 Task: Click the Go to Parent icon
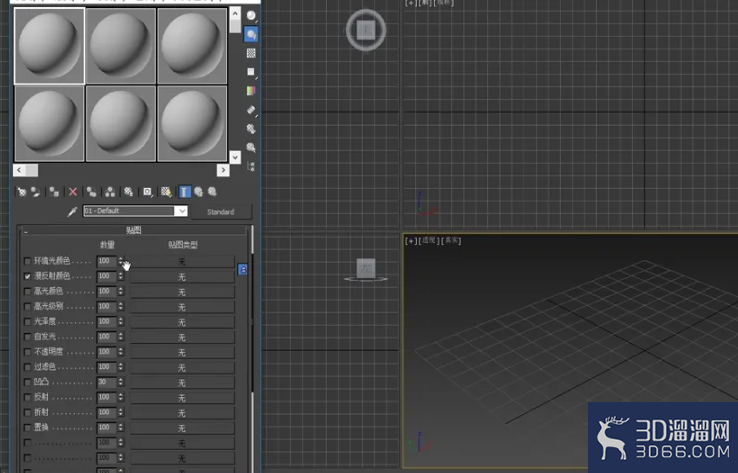click(198, 192)
